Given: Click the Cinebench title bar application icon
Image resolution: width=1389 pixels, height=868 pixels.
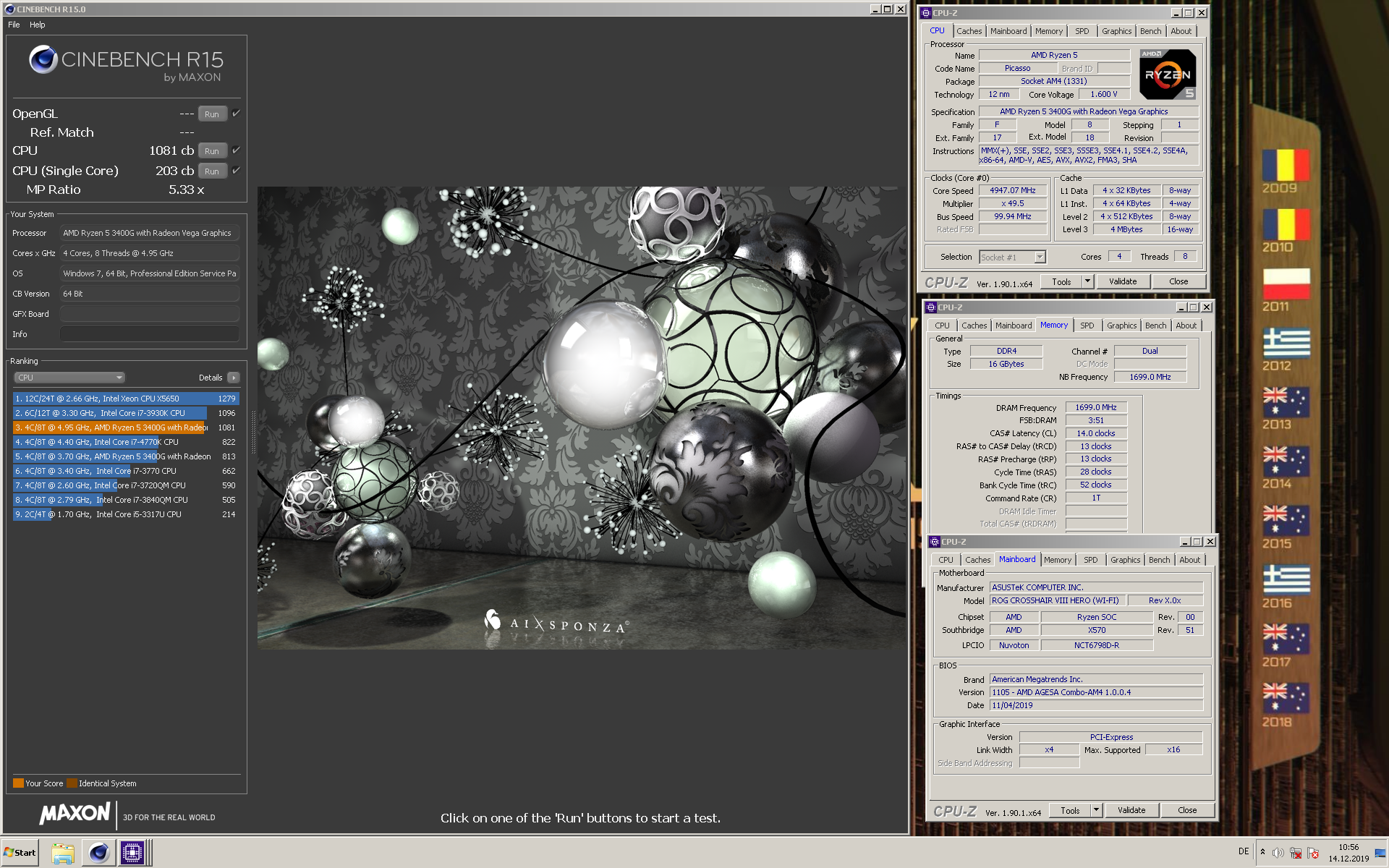Looking at the screenshot, I should pyautogui.click(x=9, y=9).
